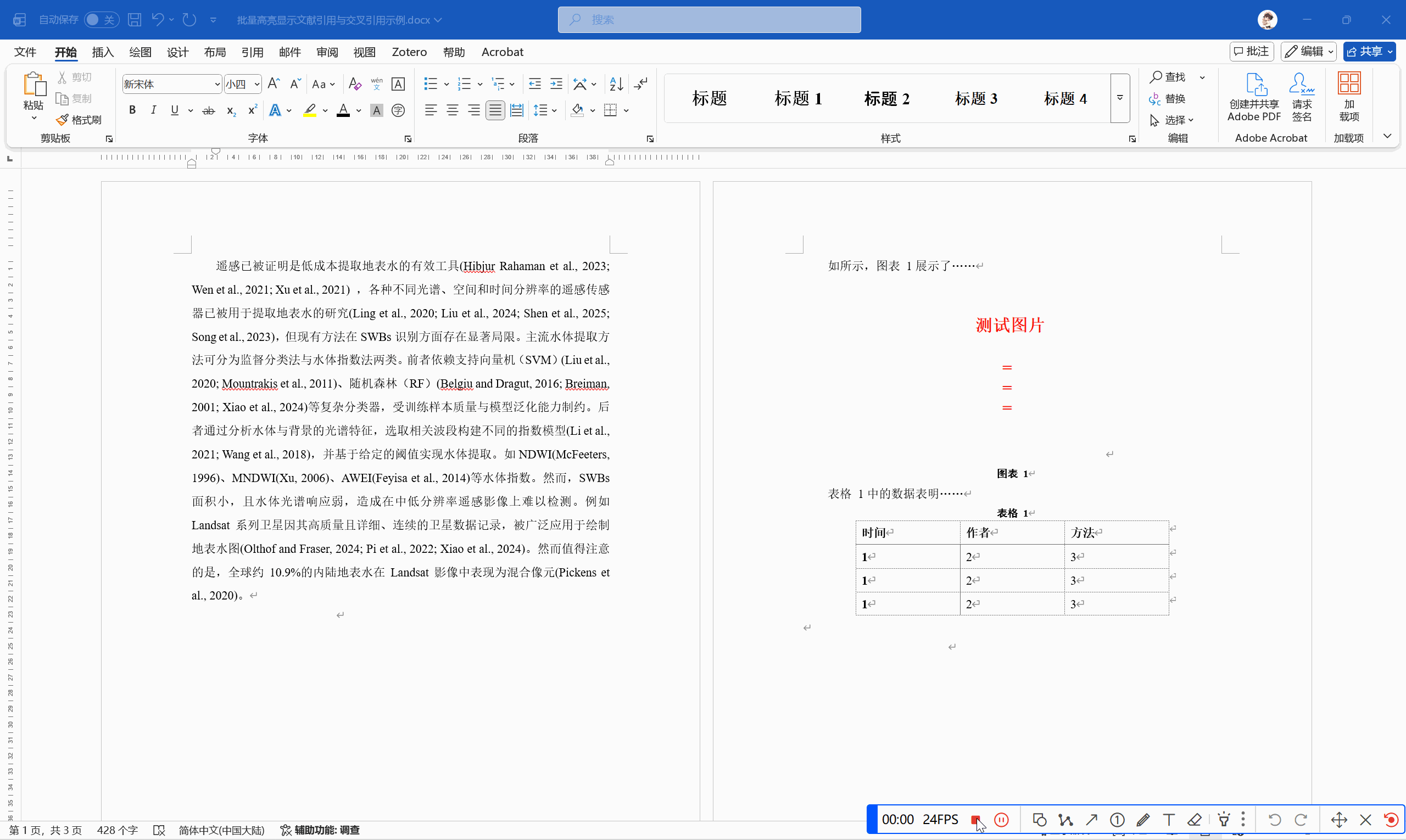The height and width of the screenshot is (840, 1406).
Task: Switch to the 引用 (References) tab
Action: pyautogui.click(x=252, y=52)
